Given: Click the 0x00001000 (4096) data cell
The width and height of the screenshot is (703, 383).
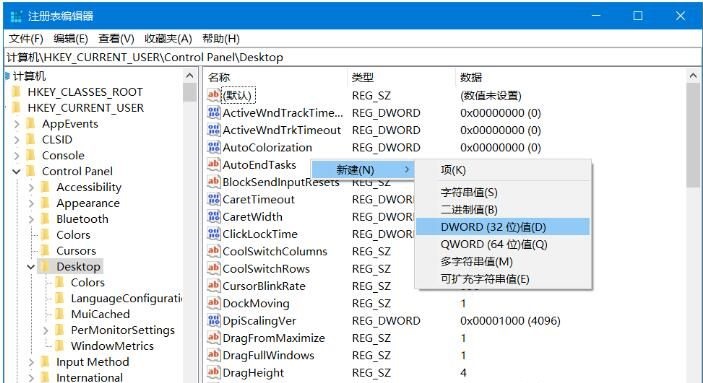Looking at the screenshot, I should 510,321.
